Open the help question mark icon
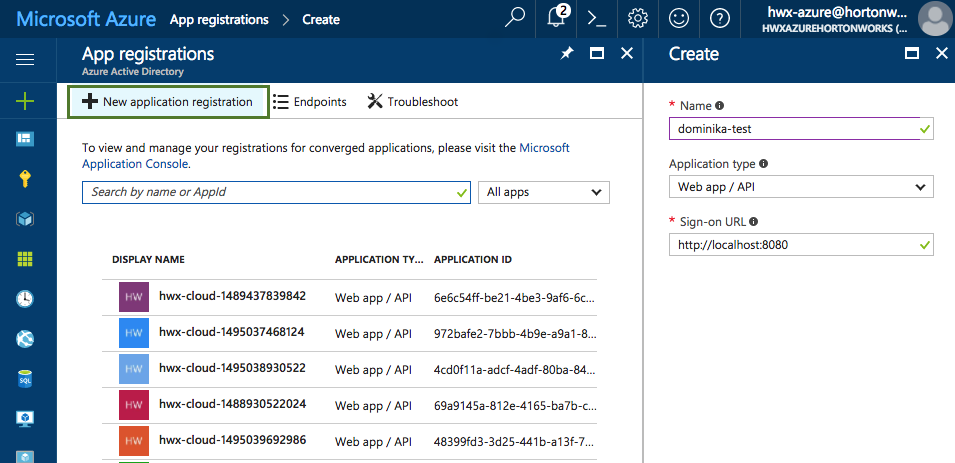The height and width of the screenshot is (463, 955). pyautogui.click(x=719, y=18)
